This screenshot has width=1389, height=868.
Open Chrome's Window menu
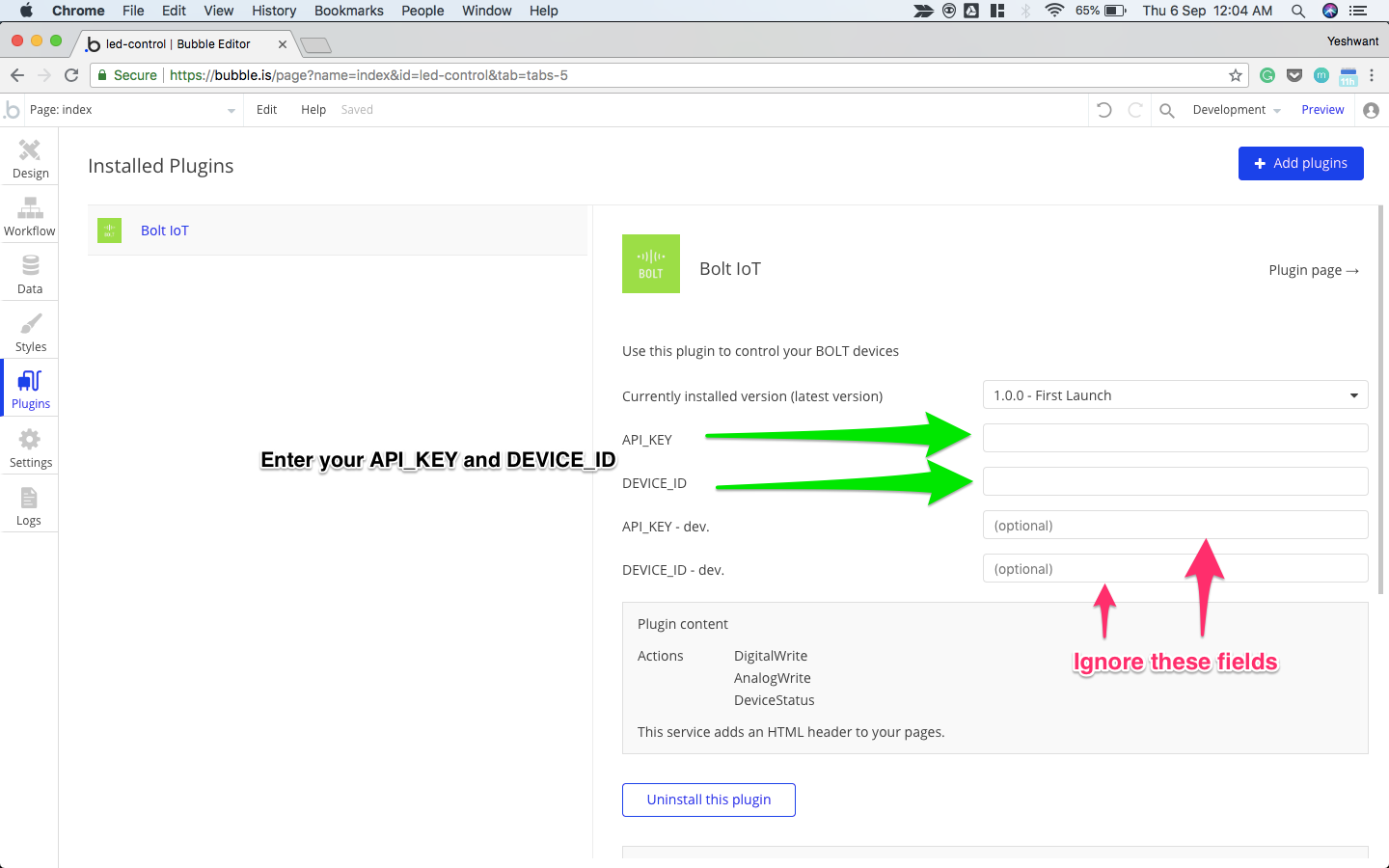pyautogui.click(x=487, y=11)
